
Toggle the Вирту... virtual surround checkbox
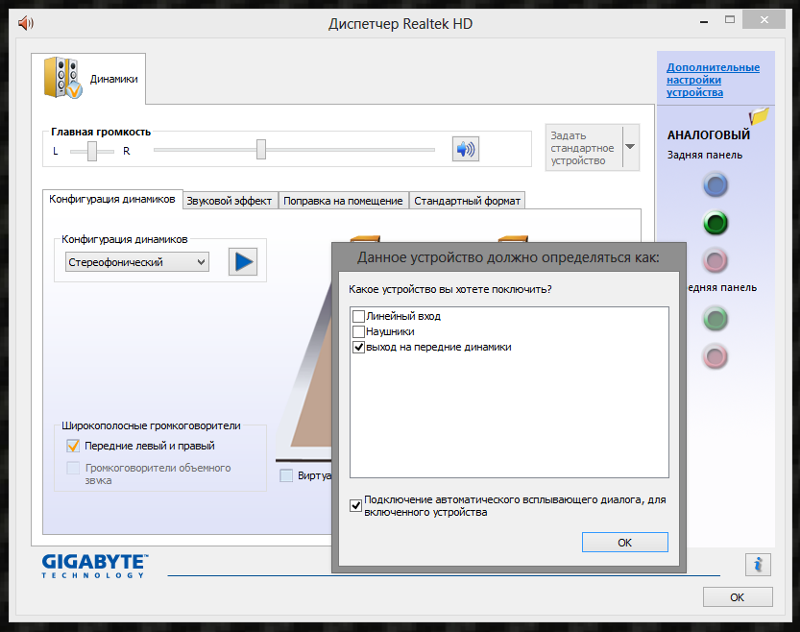coord(286,475)
